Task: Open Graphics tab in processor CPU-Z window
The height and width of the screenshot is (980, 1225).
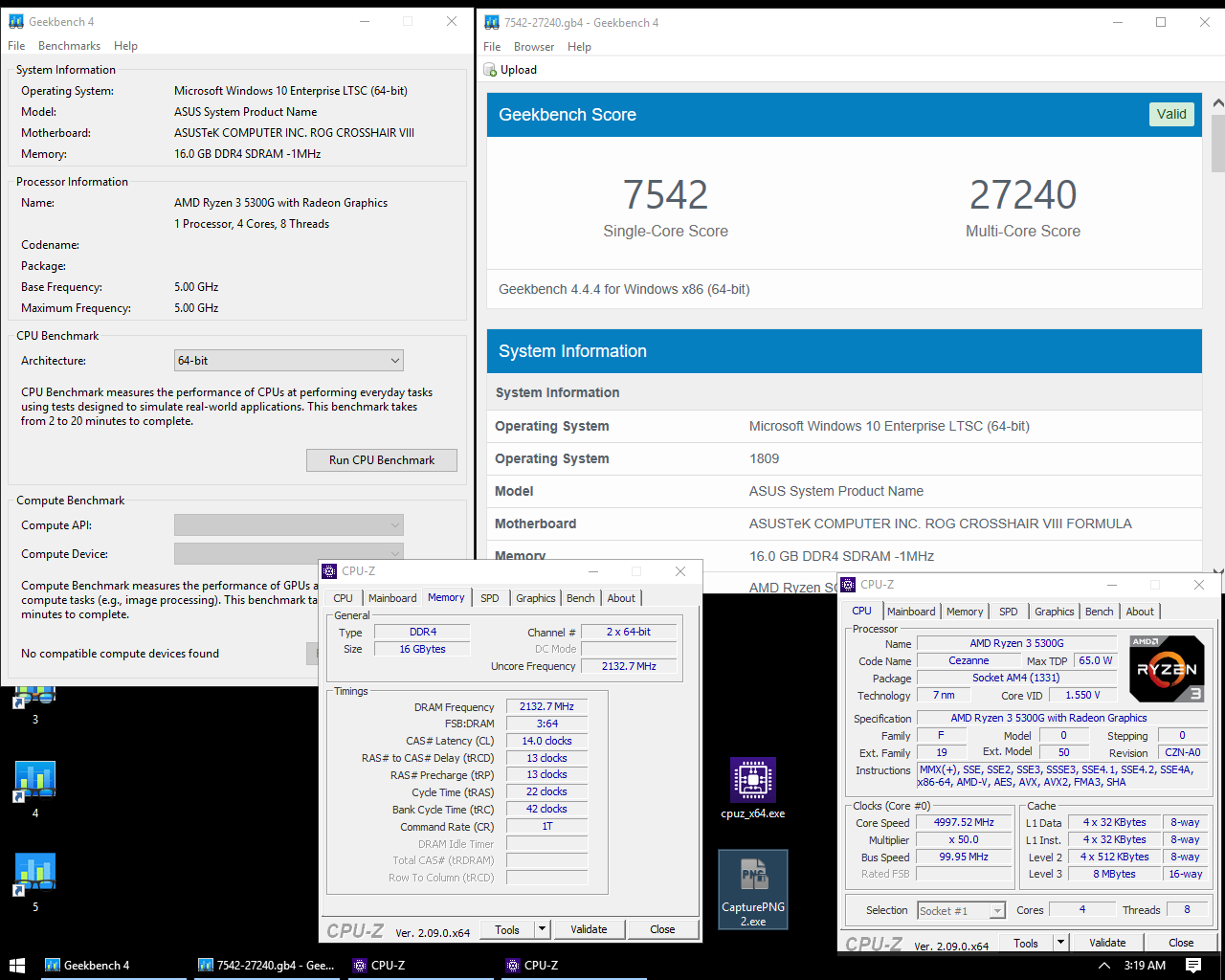Action: (1055, 612)
